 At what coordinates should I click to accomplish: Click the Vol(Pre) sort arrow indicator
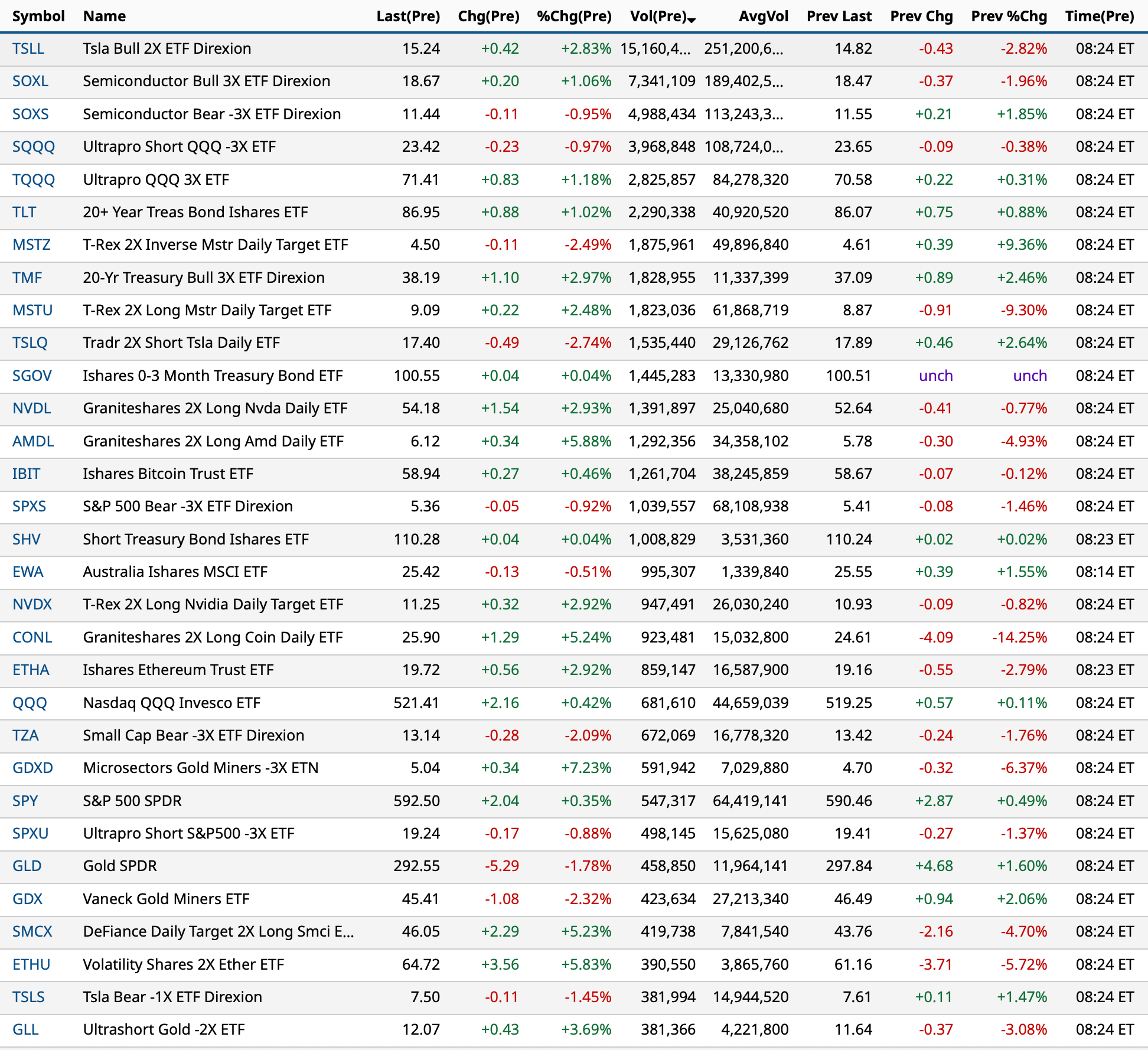pyautogui.click(x=692, y=21)
